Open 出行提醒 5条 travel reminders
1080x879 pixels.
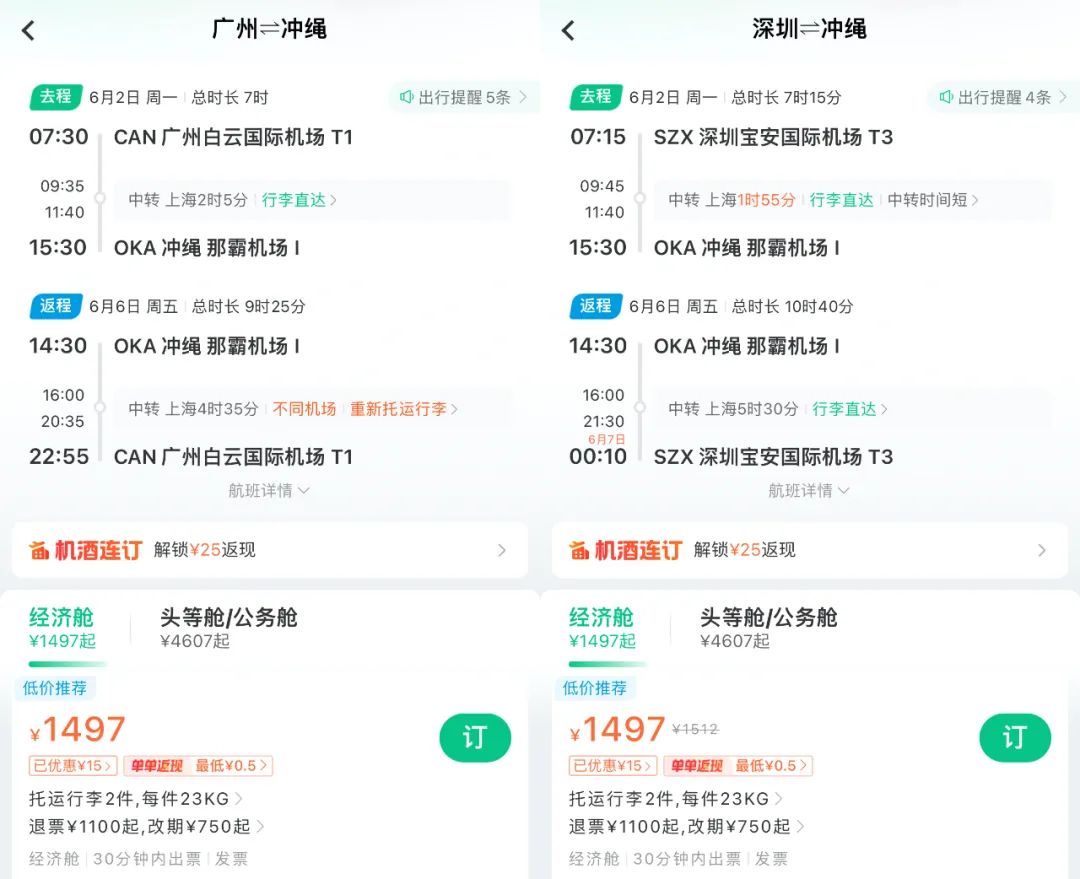tap(464, 97)
